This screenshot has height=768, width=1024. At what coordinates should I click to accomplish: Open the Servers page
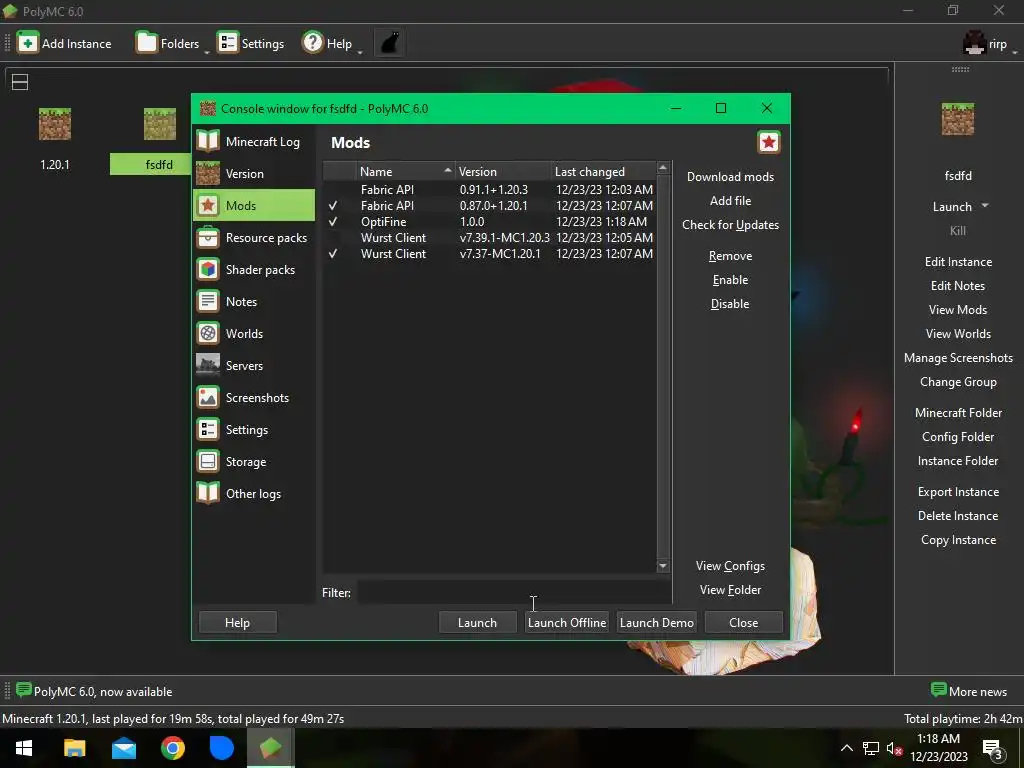point(254,366)
